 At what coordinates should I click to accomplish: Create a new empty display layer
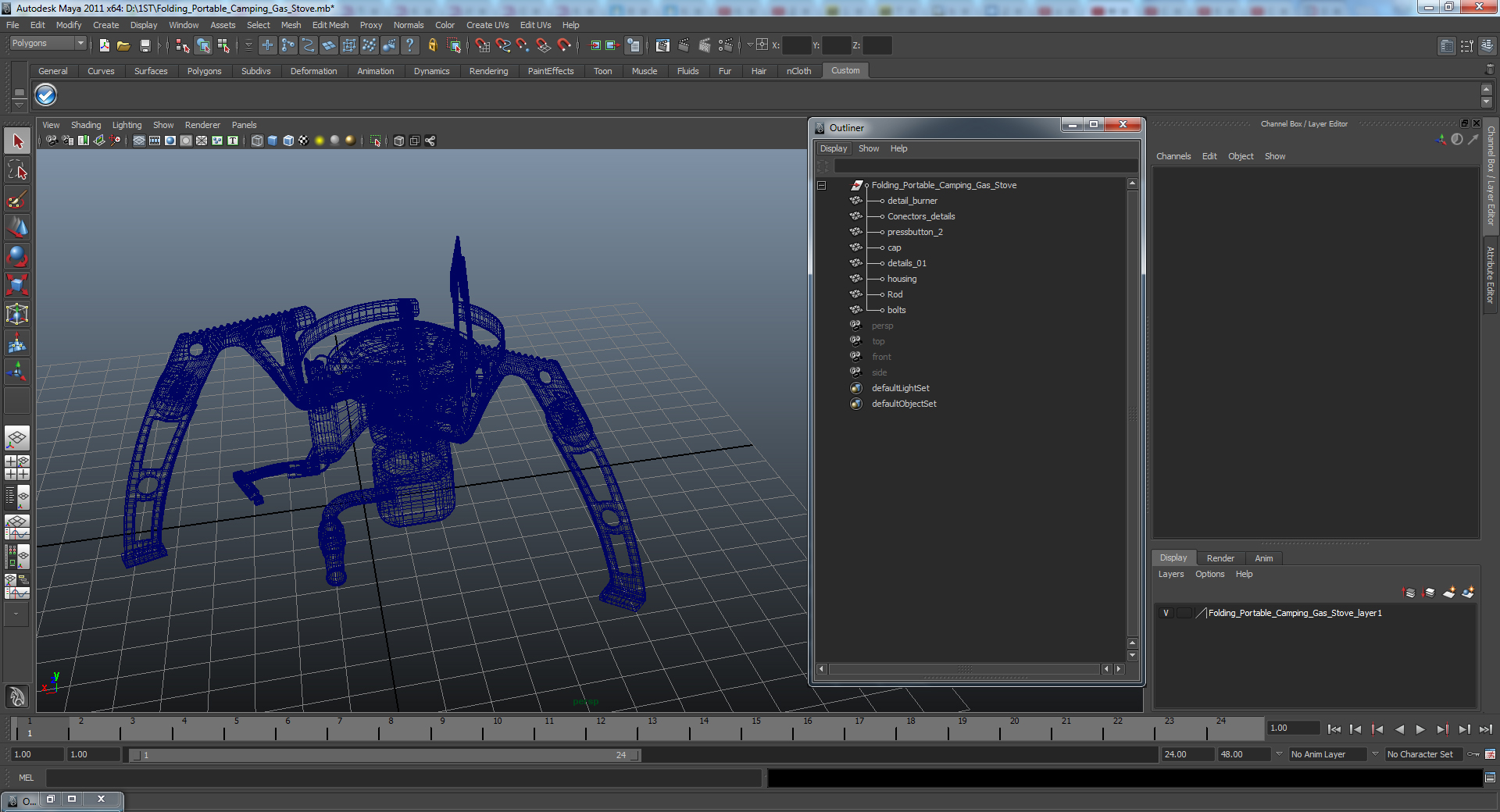(x=1448, y=593)
